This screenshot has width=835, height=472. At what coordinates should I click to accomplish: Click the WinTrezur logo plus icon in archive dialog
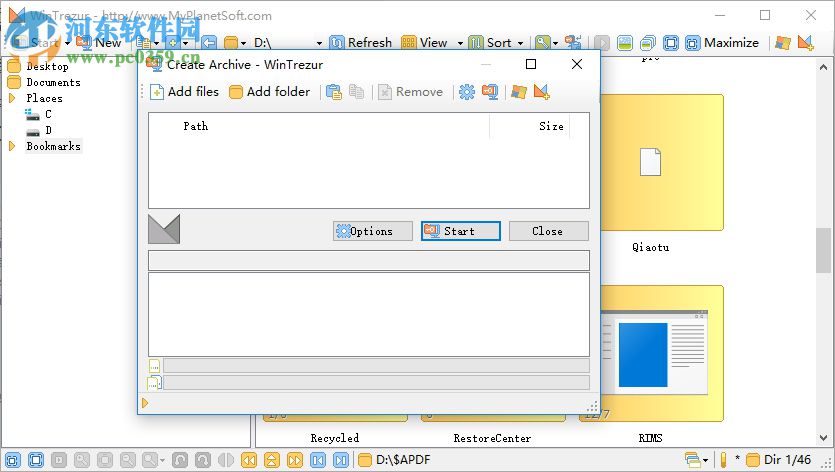(x=542, y=92)
